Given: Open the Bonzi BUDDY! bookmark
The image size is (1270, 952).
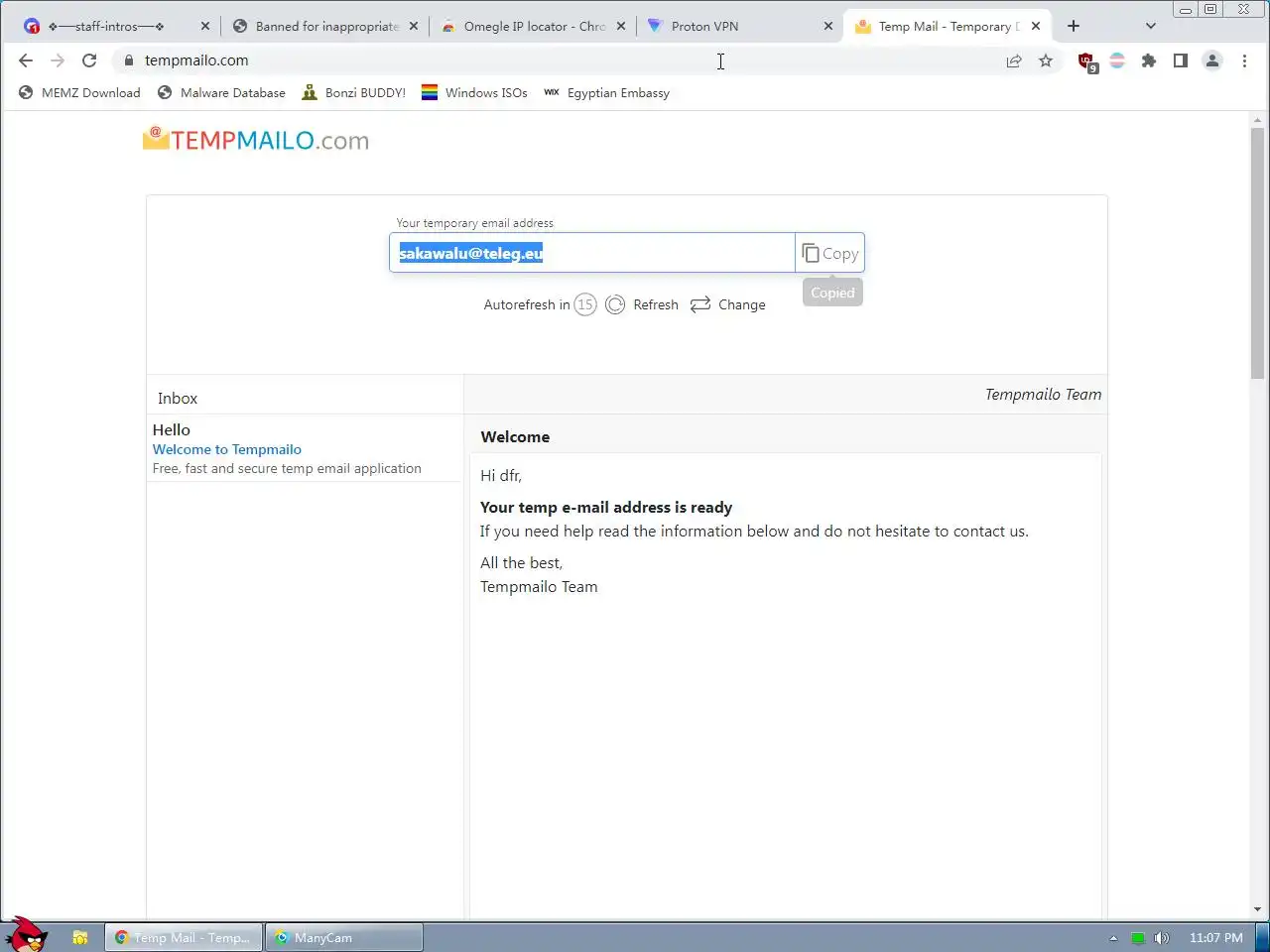Looking at the screenshot, I should pos(353,93).
